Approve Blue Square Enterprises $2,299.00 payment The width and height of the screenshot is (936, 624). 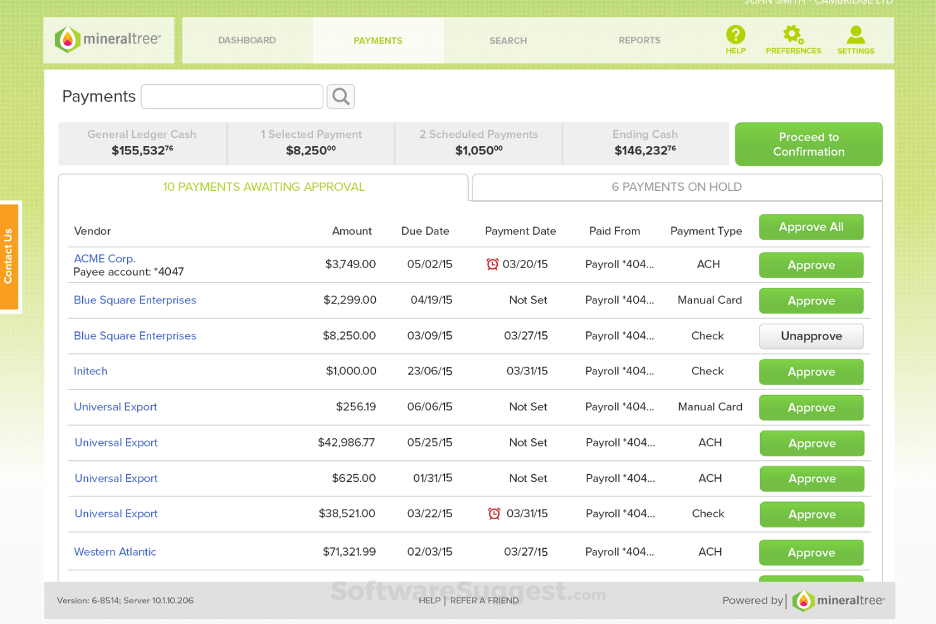[x=811, y=301]
